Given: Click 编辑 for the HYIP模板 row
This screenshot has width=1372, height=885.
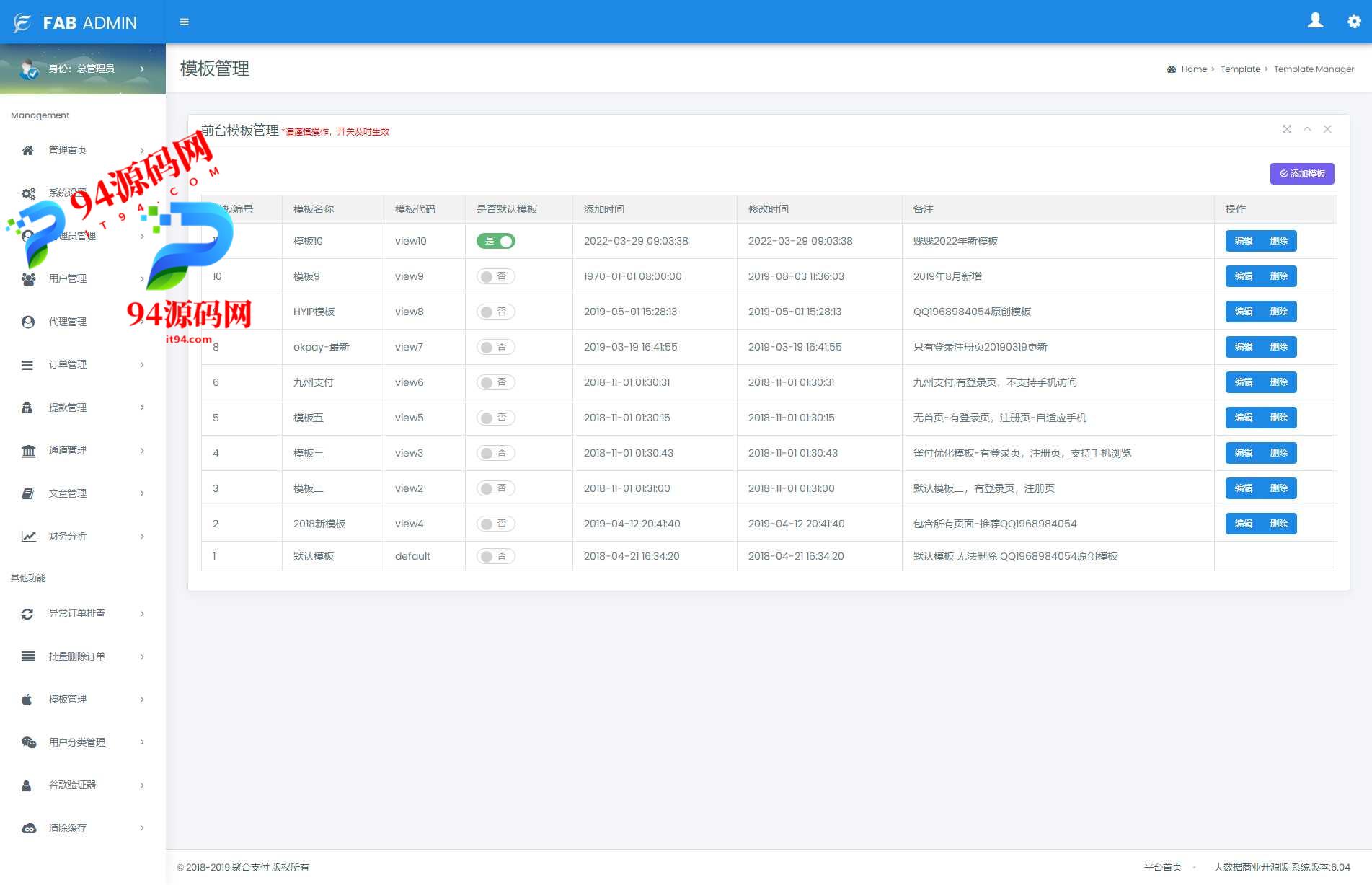Looking at the screenshot, I should pos(1244,312).
